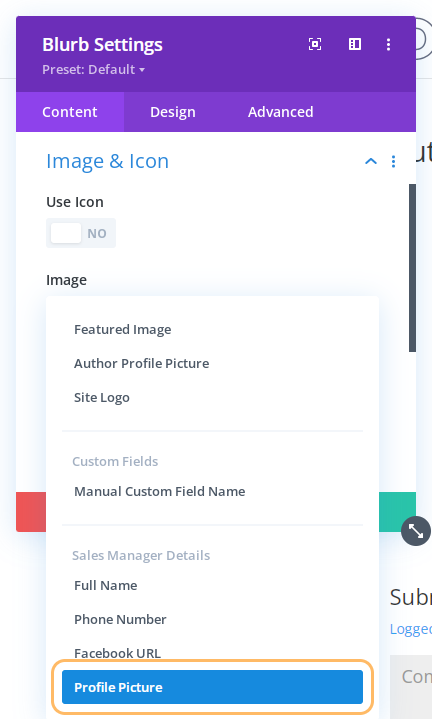Open the Blurb Settings three-dot menu
Viewport: 432px width, 719px height.
point(388,44)
